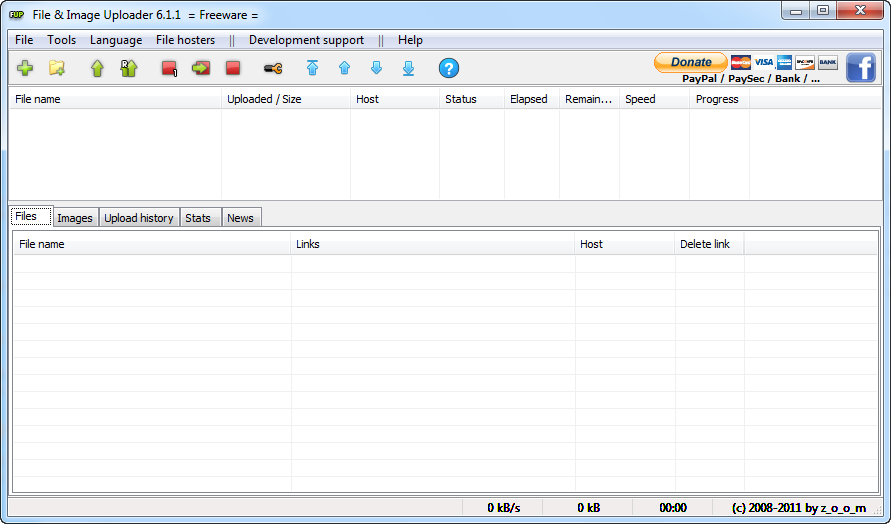Maximize the File & Image Uploader window

[823, 11]
